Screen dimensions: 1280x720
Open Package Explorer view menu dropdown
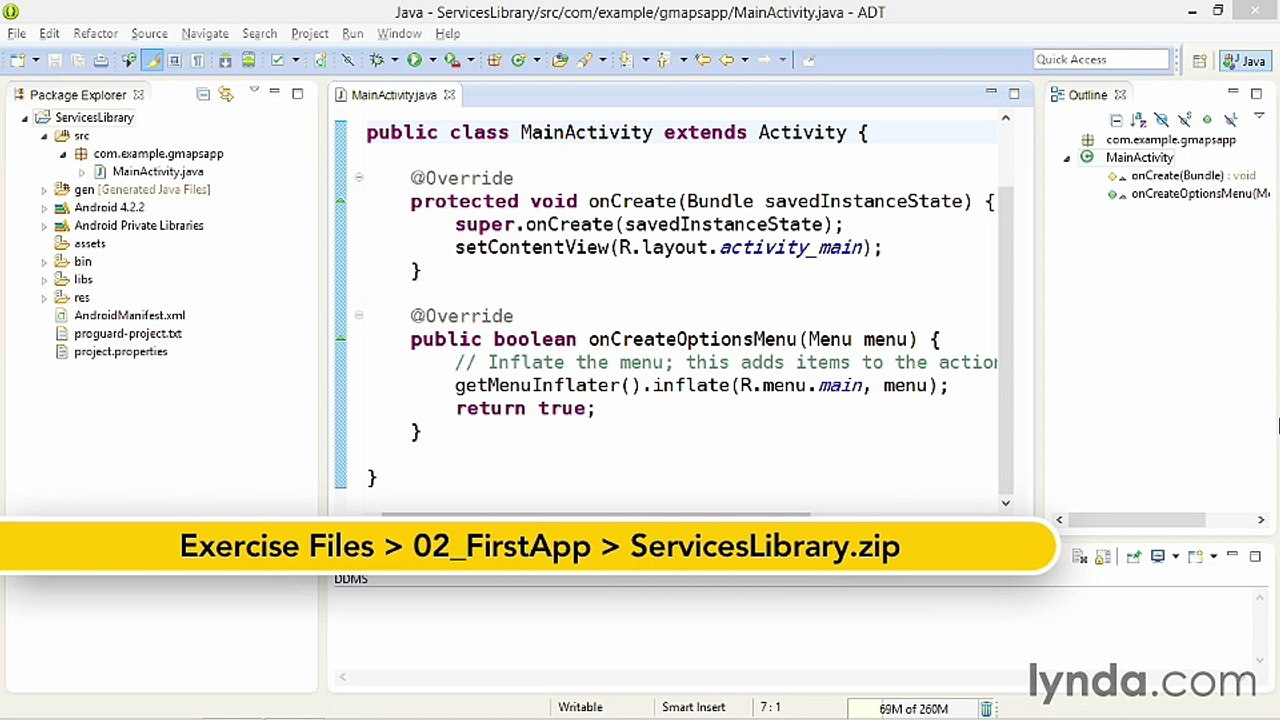point(254,91)
